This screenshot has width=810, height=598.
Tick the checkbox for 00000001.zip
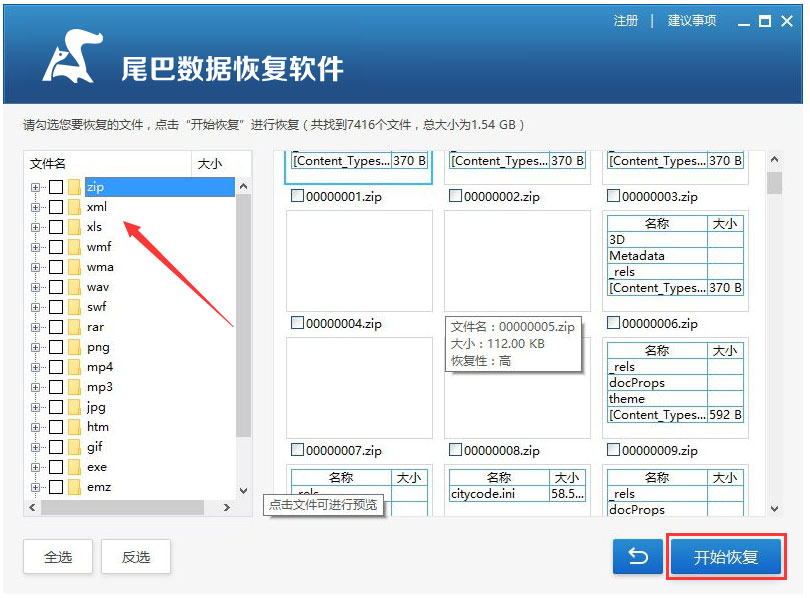(x=297, y=196)
